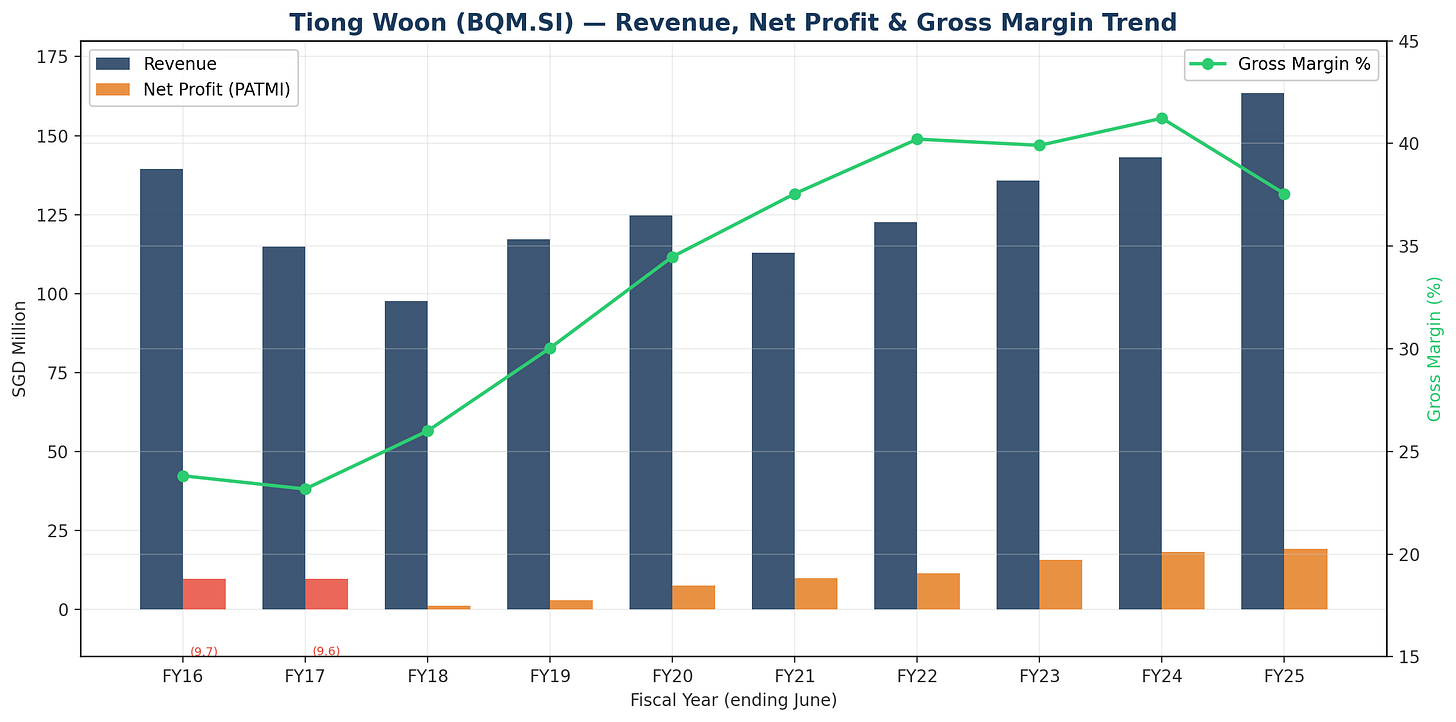
Task: Click the FY23 Revenue bar
Action: [1018, 395]
